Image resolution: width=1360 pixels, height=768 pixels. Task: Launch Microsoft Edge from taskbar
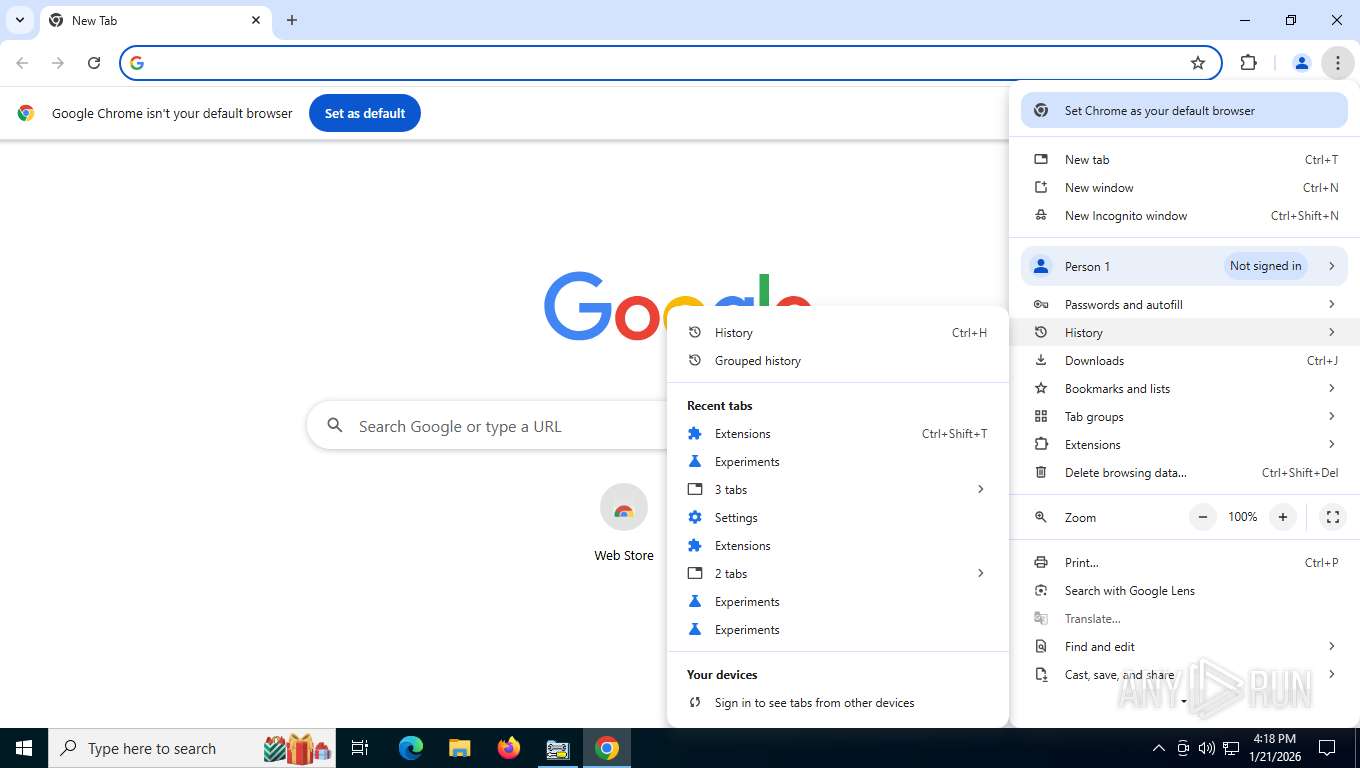point(411,748)
